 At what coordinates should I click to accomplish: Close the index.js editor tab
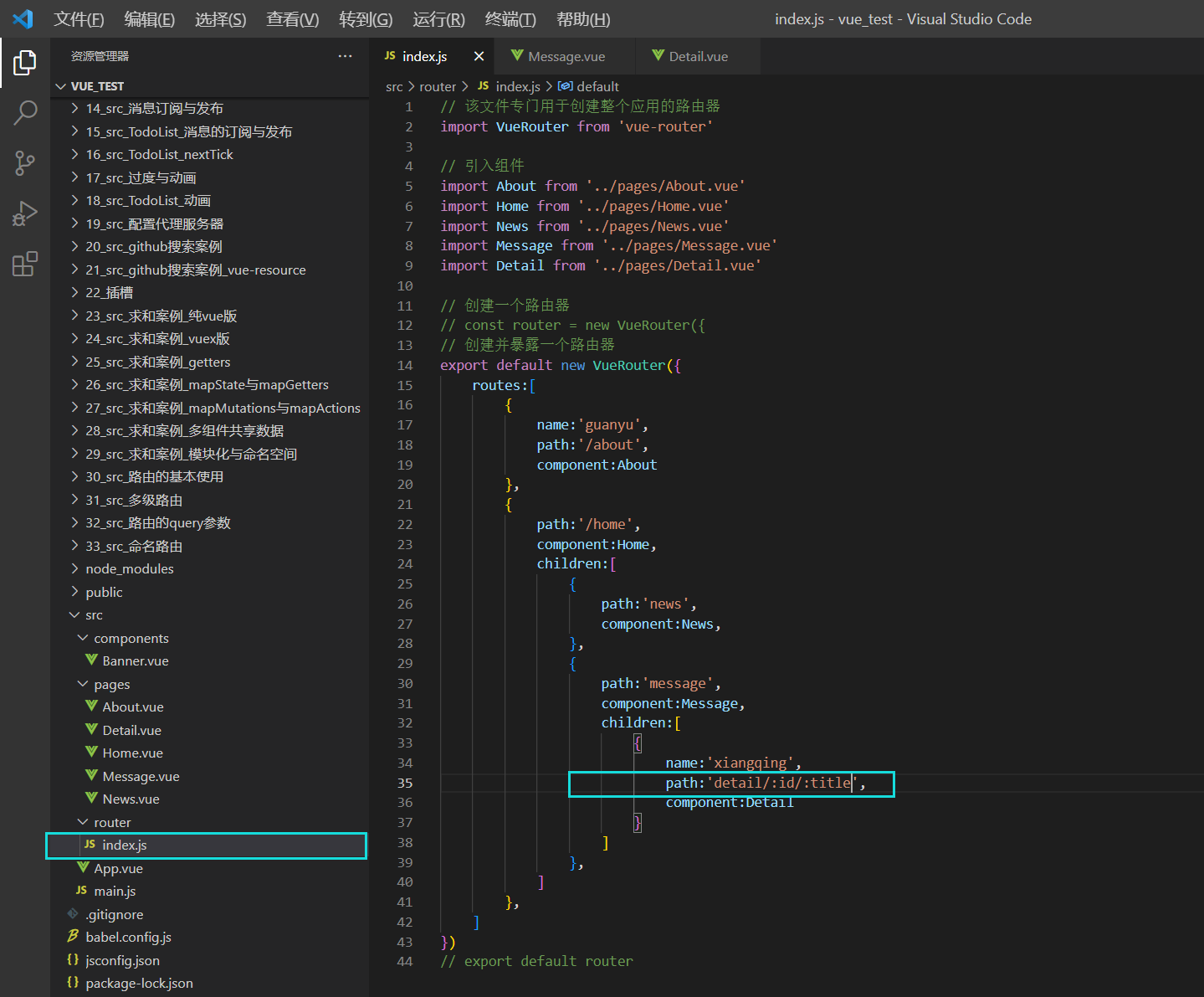(479, 56)
